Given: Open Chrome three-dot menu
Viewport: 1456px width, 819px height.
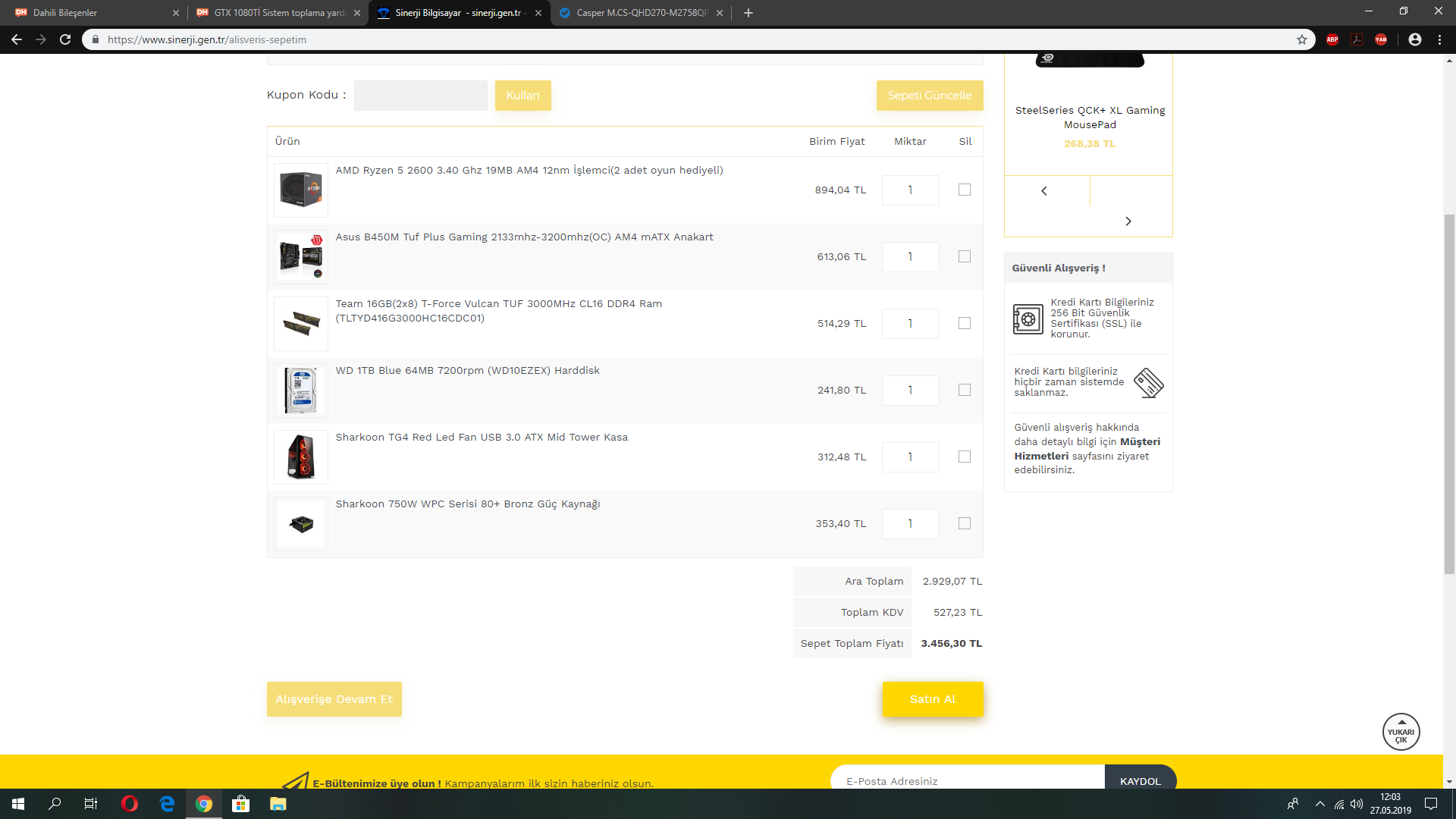Looking at the screenshot, I should point(1439,39).
